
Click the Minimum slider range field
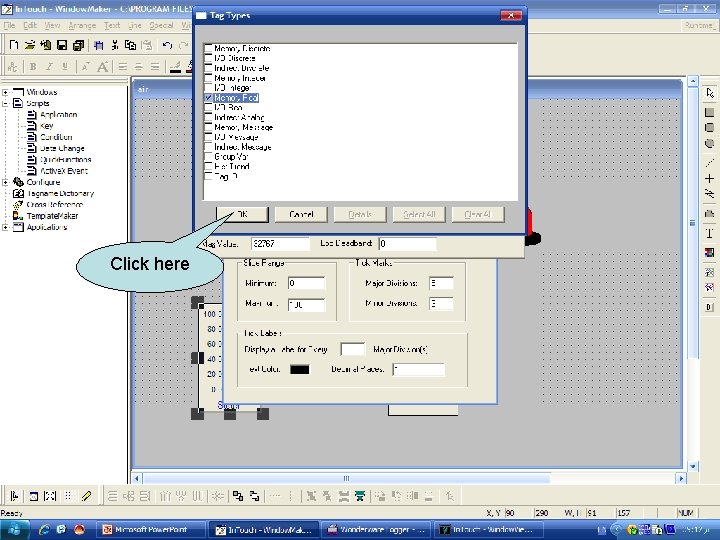pos(307,283)
